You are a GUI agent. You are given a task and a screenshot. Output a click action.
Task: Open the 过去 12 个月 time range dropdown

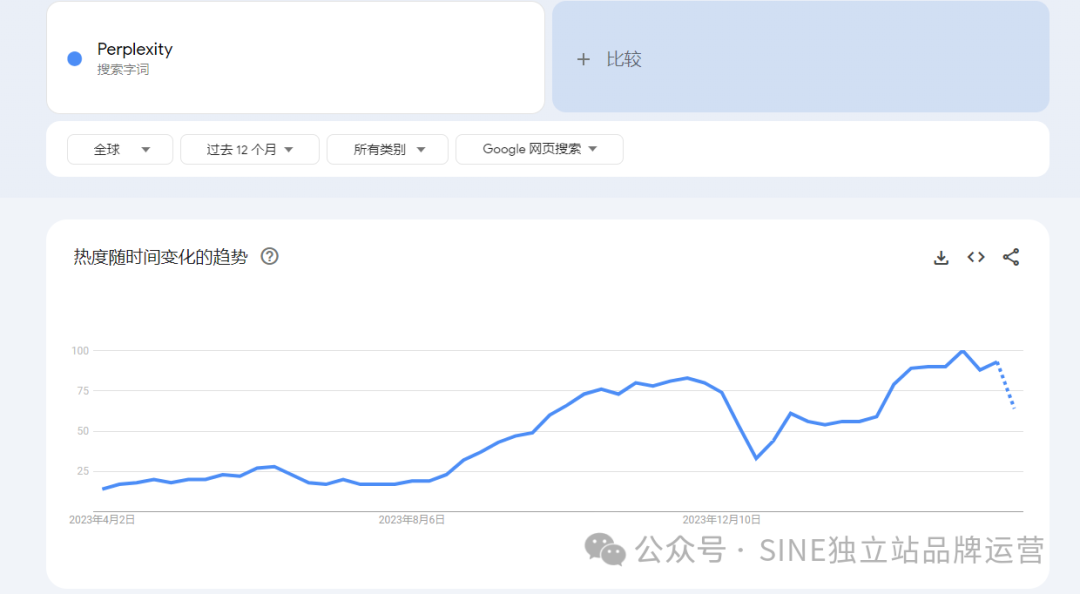click(x=249, y=149)
